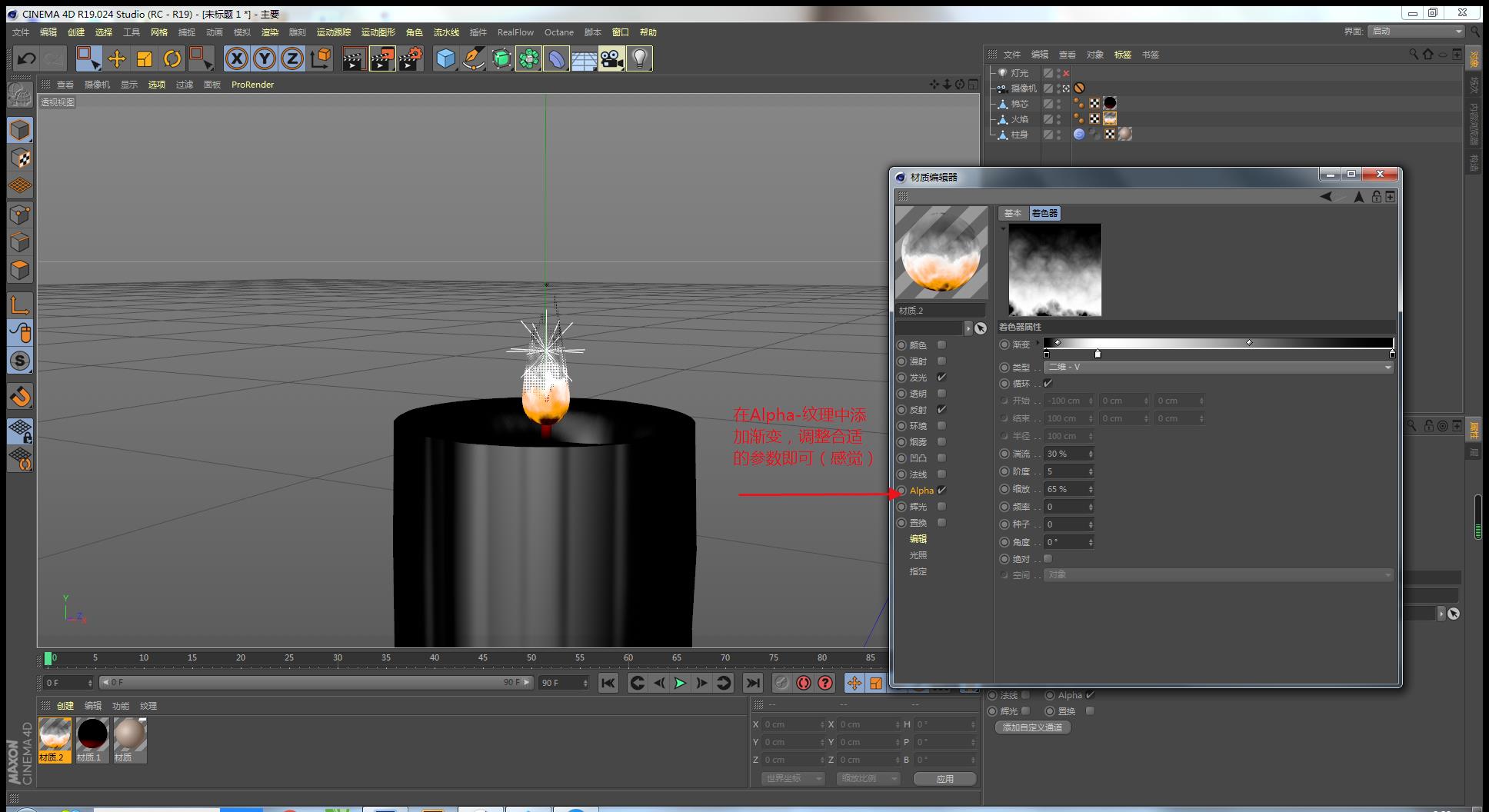Enable the 颜色 channel checkbox in Material Editor
The image size is (1489, 812).
[x=941, y=345]
